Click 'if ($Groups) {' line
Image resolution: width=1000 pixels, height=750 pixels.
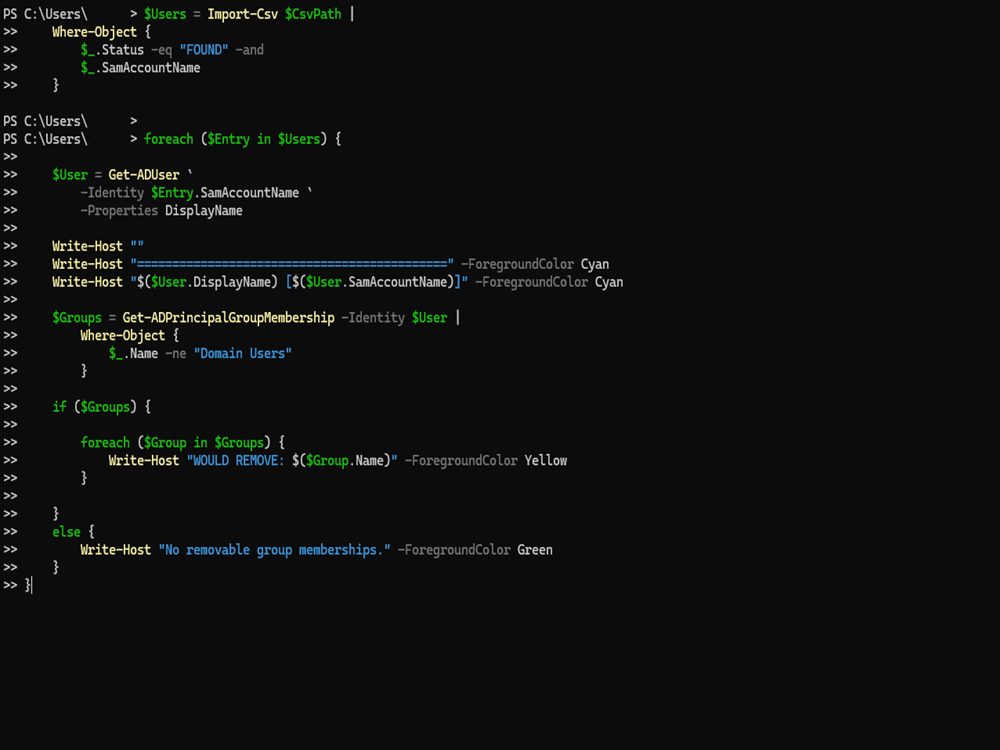click(101, 407)
